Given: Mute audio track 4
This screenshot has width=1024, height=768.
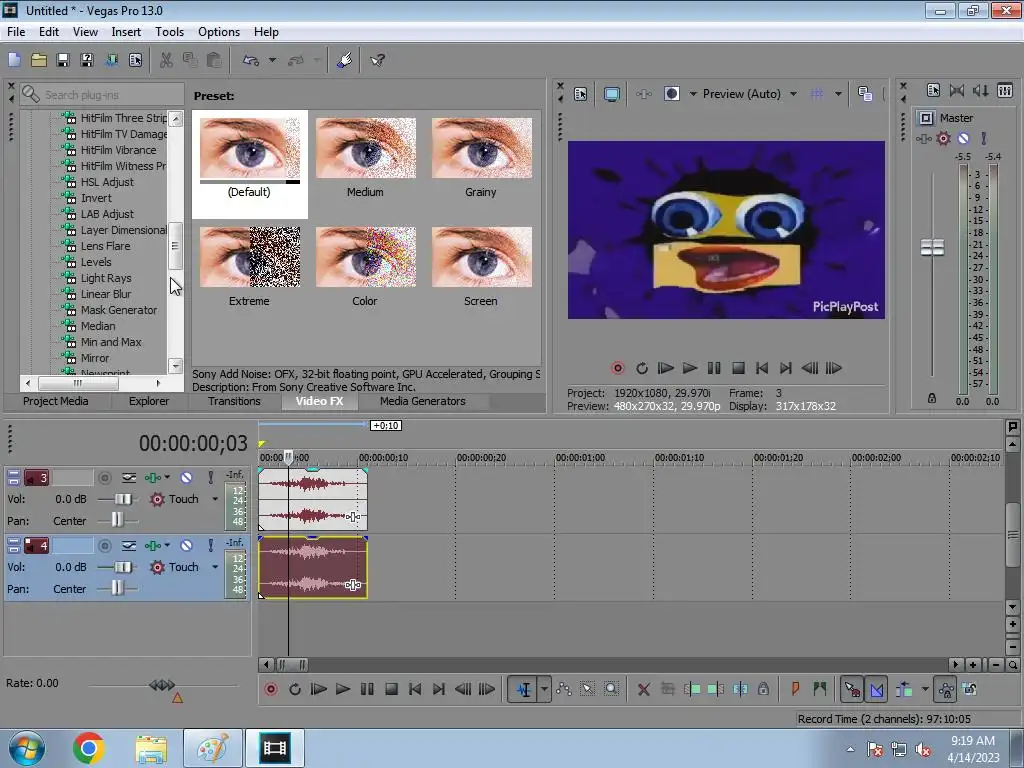Looking at the screenshot, I should coord(186,545).
